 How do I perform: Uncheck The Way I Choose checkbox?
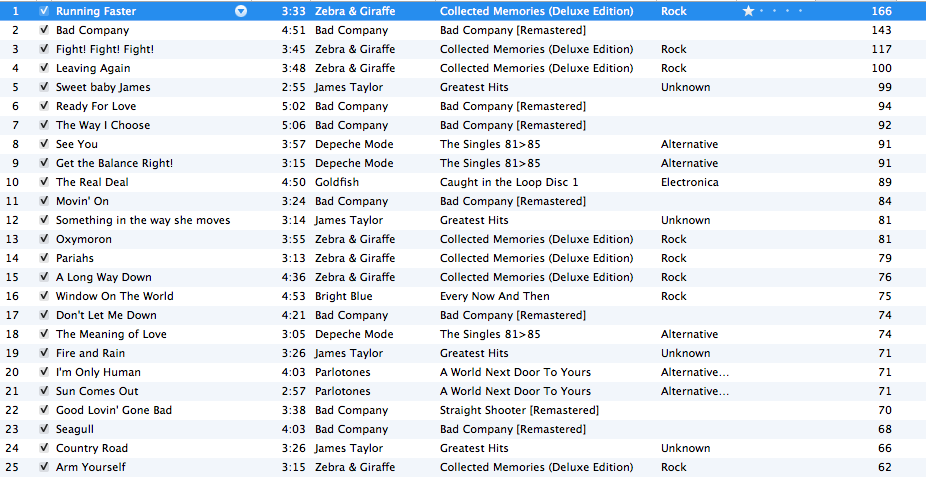point(44,125)
